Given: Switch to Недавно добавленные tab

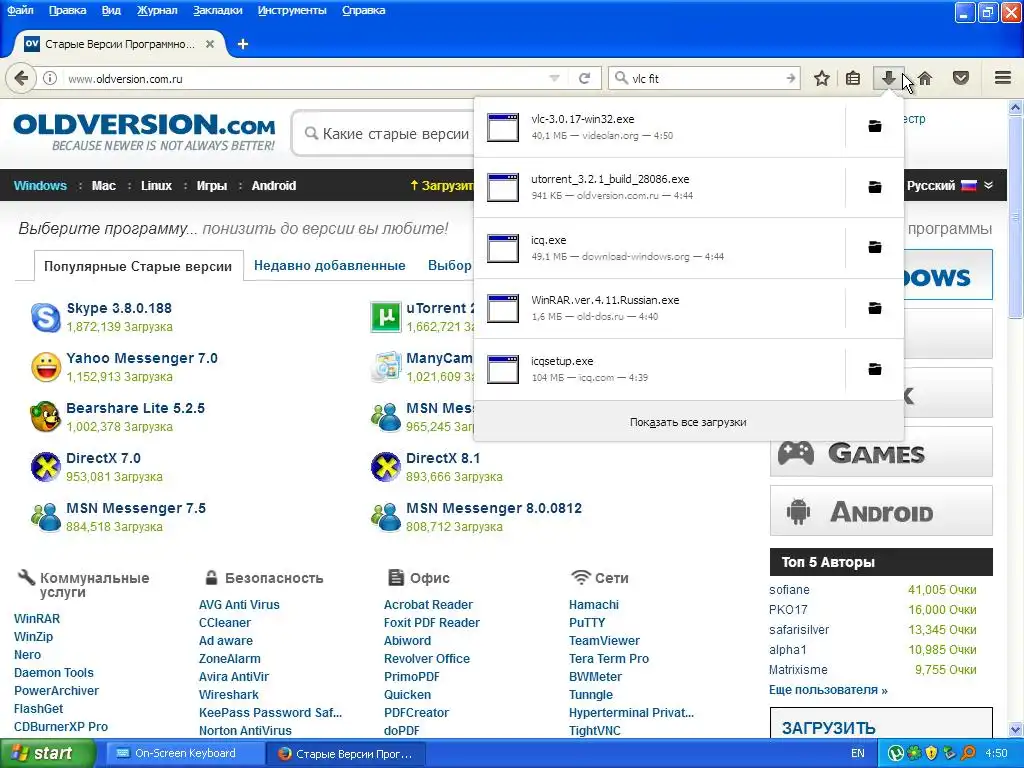Looking at the screenshot, I should click(x=330, y=266).
